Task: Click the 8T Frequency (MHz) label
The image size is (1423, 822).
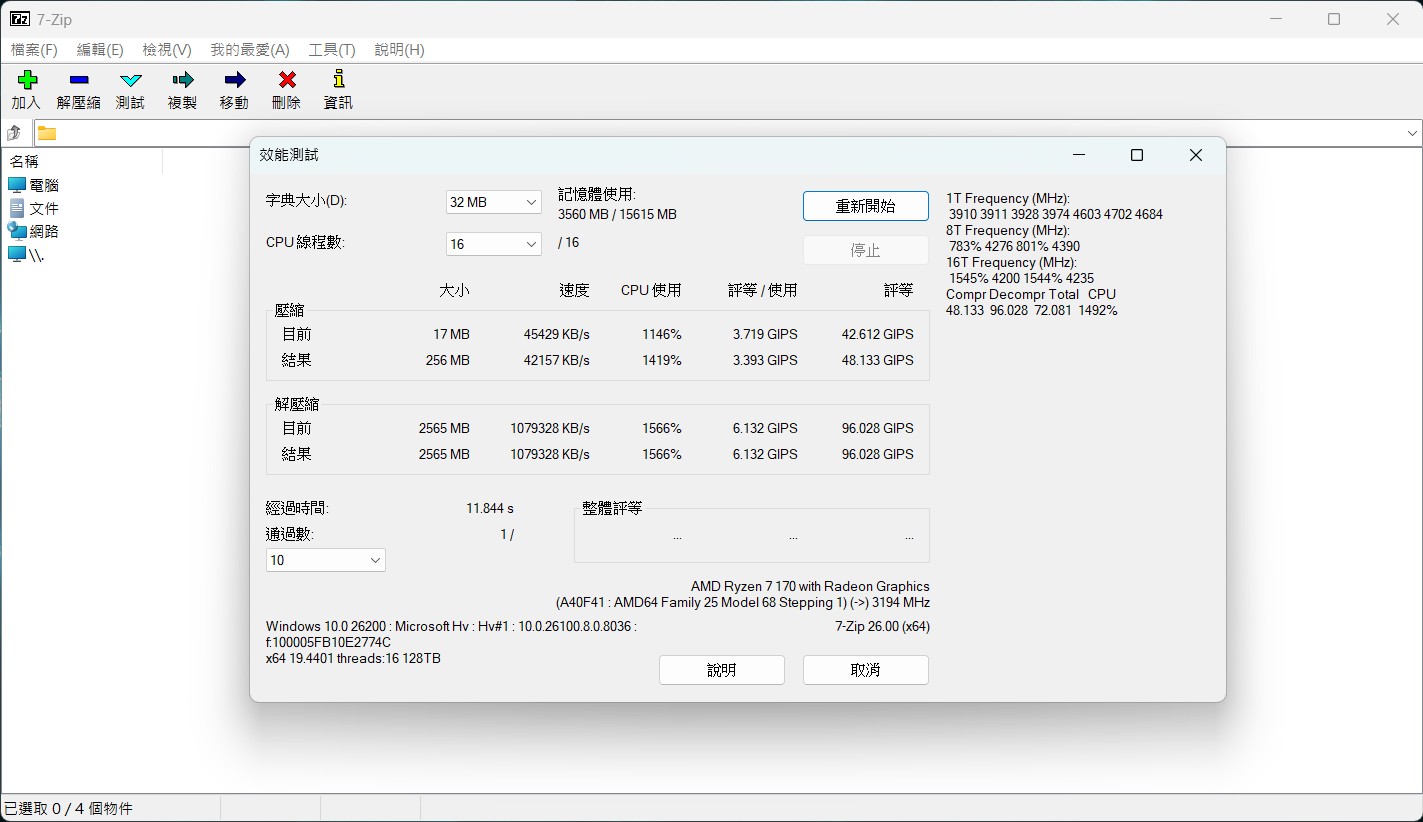Action: click(1007, 230)
